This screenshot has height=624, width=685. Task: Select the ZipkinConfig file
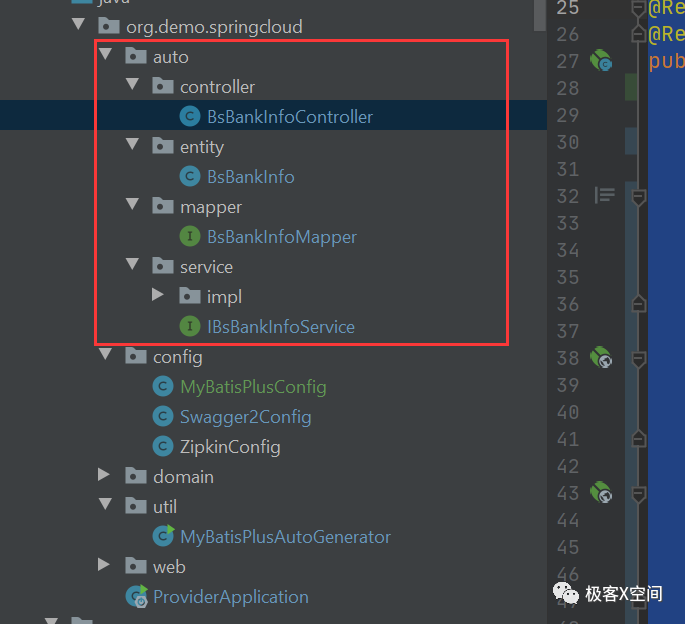(230, 447)
